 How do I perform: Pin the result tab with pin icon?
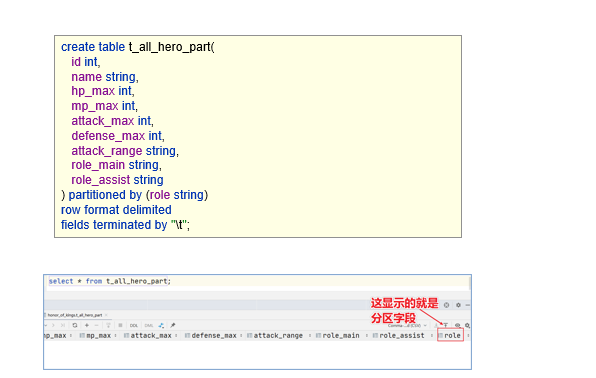tap(173, 326)
